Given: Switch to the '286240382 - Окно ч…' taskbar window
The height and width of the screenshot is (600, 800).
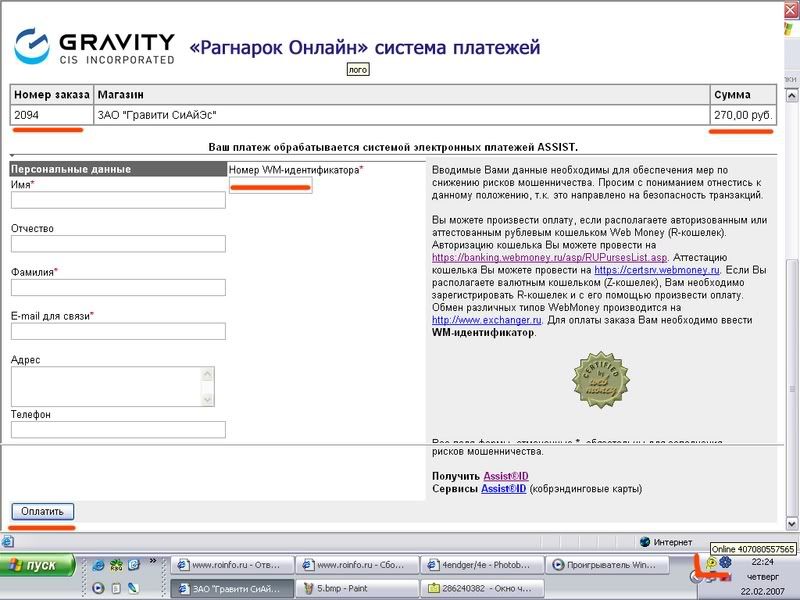Looking at the screenshot, I should [482, 588].
